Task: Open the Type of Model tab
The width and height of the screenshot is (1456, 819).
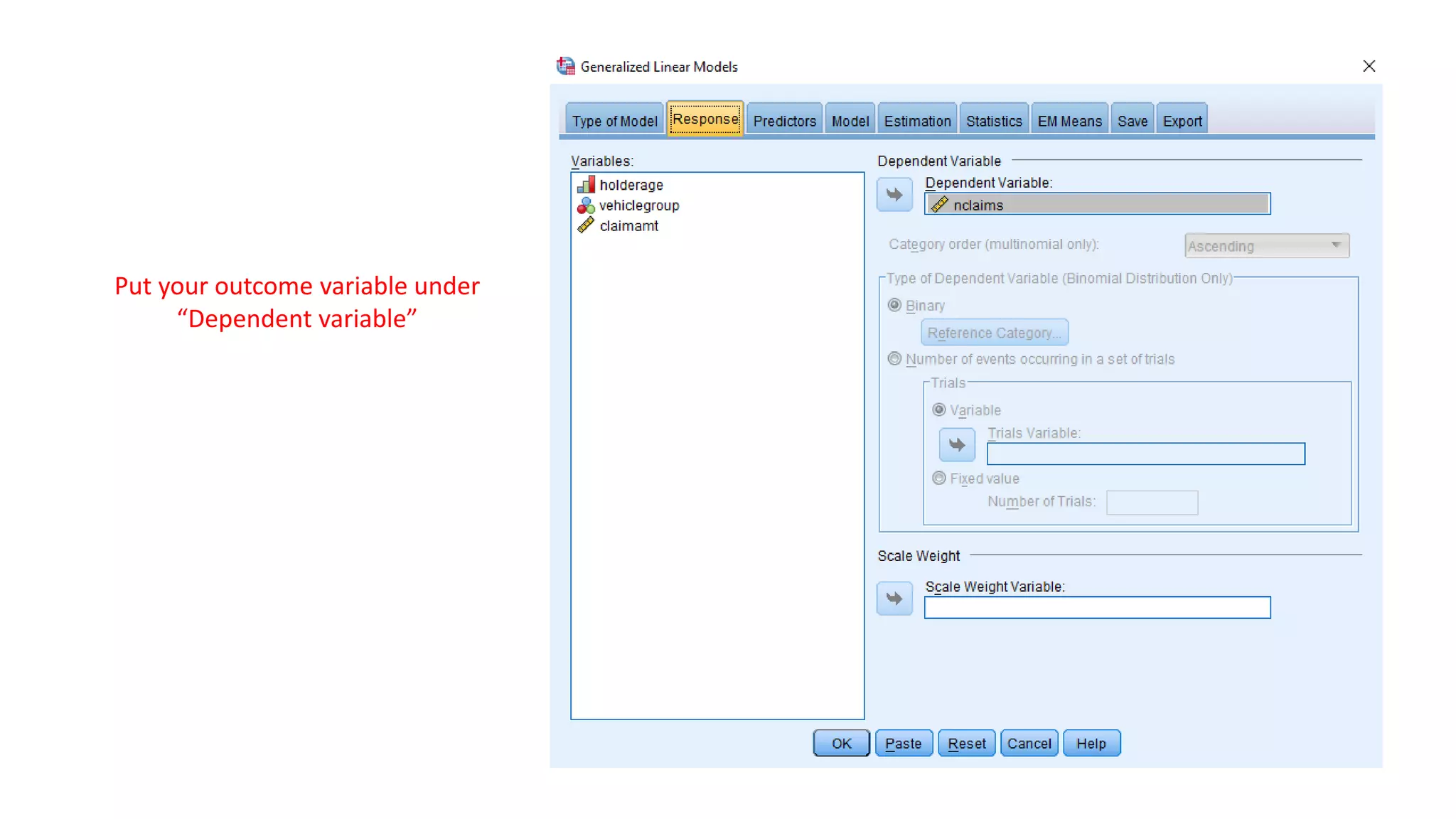Action: 614,121
